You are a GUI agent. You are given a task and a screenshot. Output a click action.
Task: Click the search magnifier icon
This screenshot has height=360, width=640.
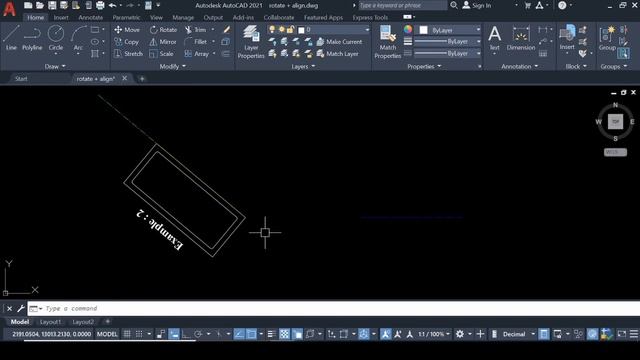click(x=453, y=5)
